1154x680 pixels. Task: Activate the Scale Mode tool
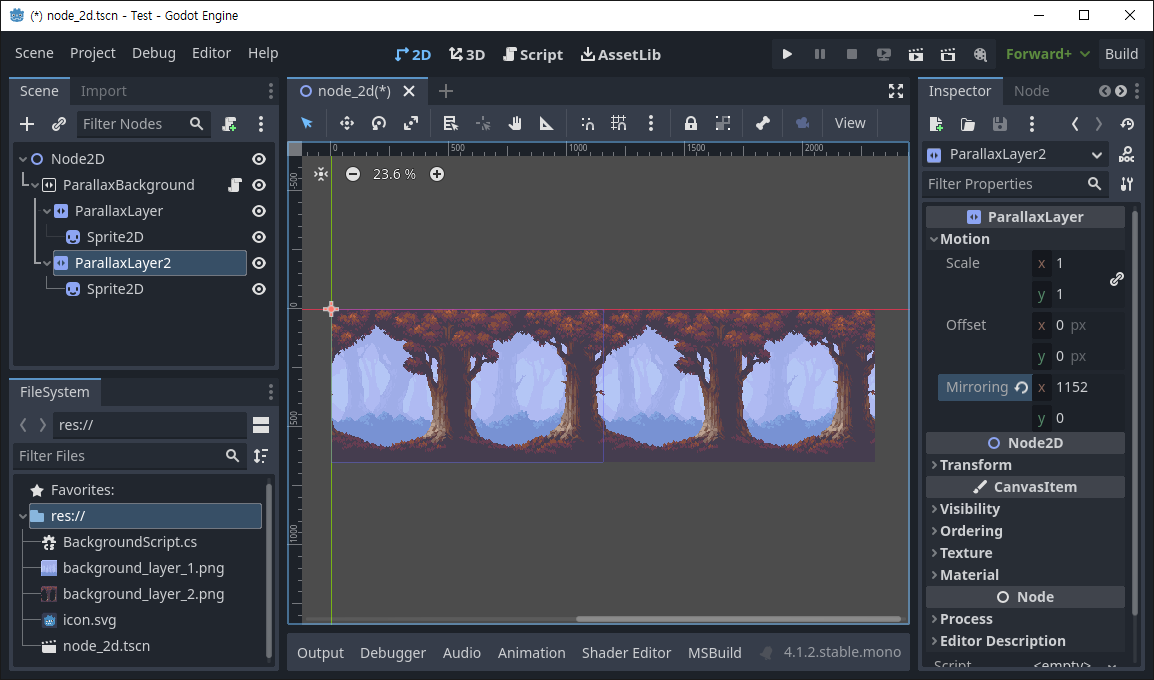(x=411, y=123)
